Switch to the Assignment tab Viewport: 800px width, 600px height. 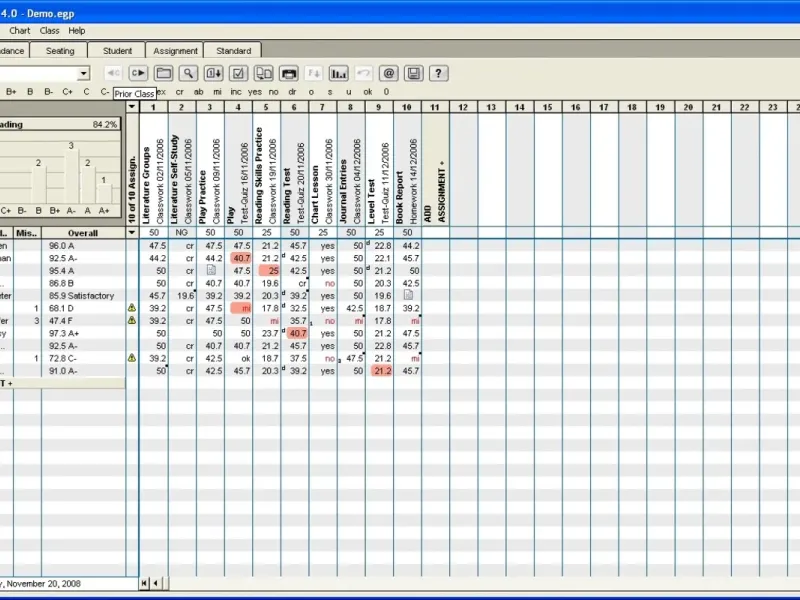point(175,51)
